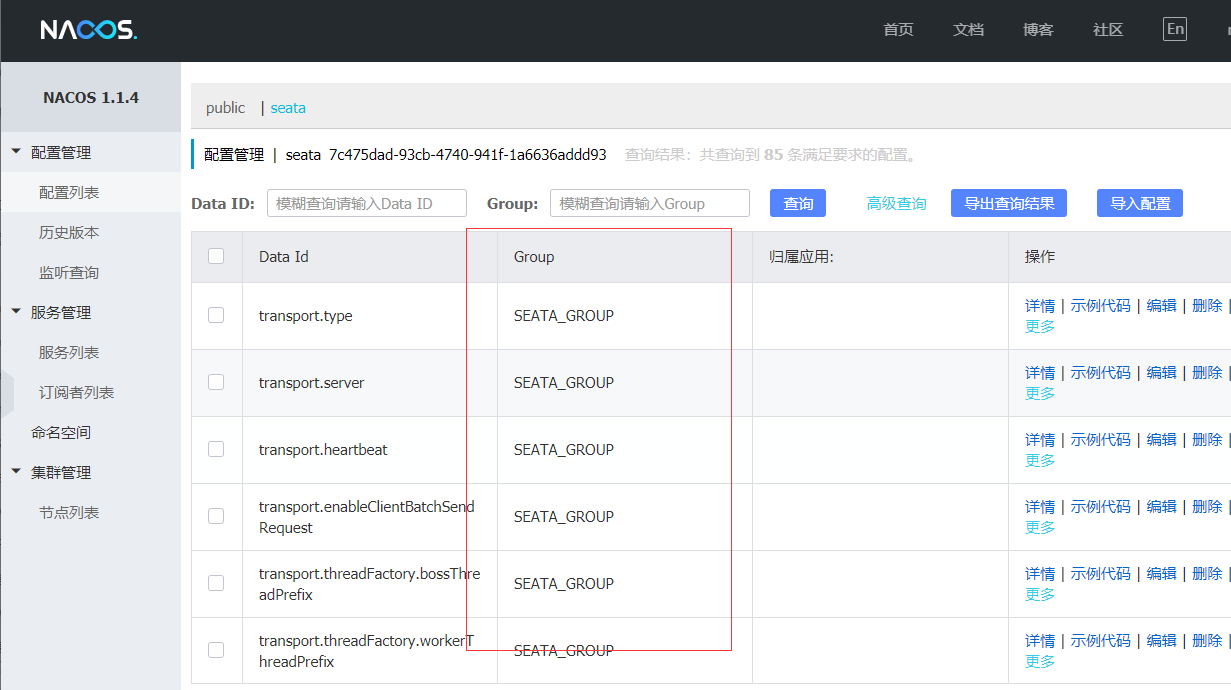Switch to the public namespace tab
The width and height of the screenshot is (1231, 690).
point(225,108)
